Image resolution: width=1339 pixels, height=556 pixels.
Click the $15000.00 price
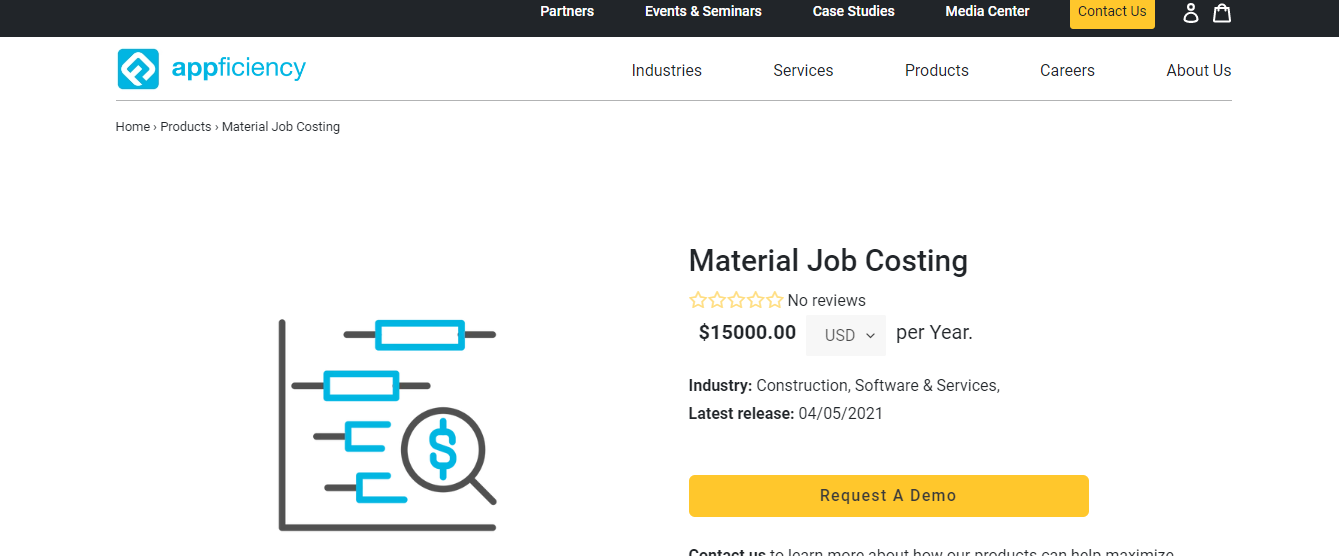coord(747,333)
